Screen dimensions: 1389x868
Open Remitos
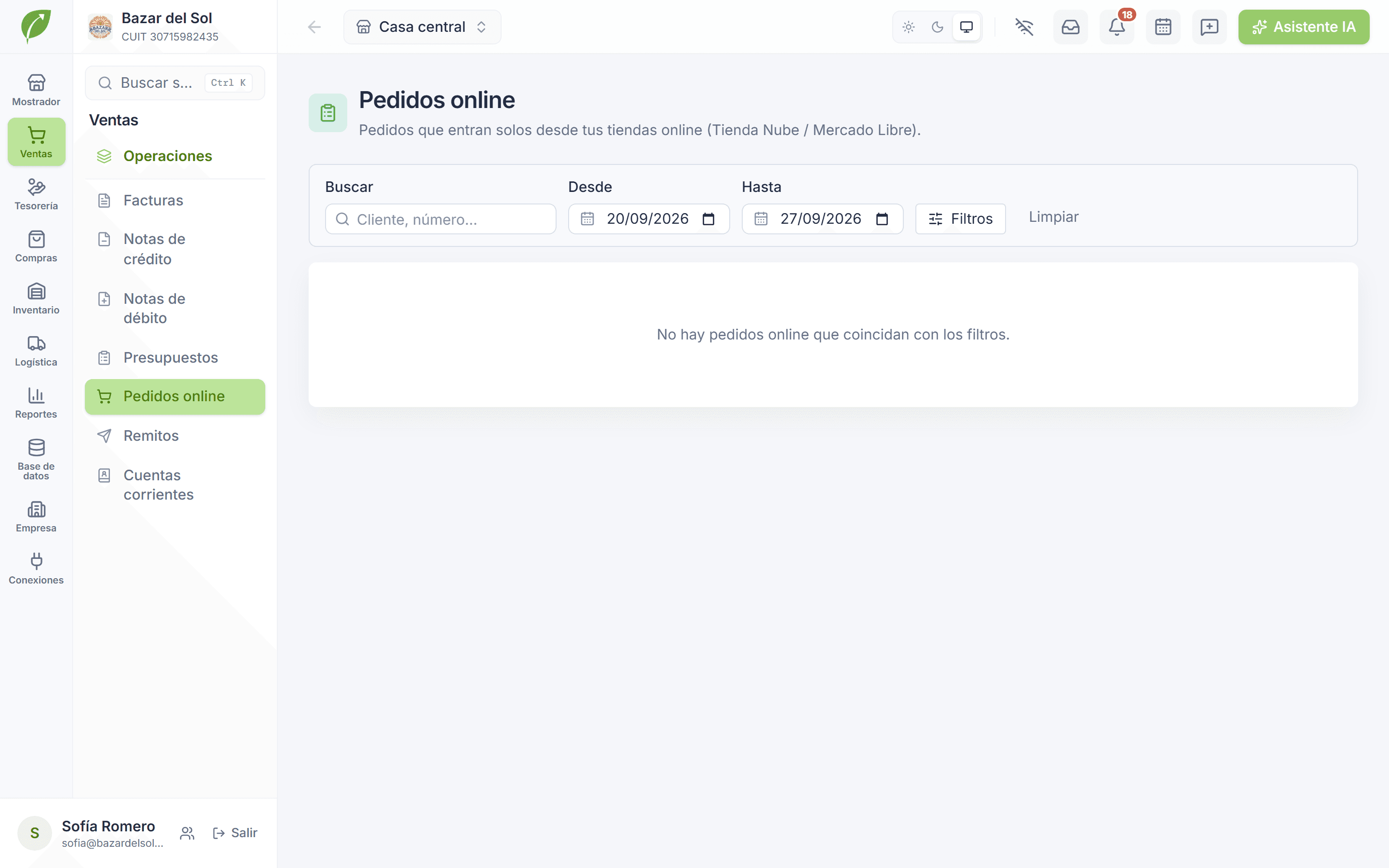(175, 436)
